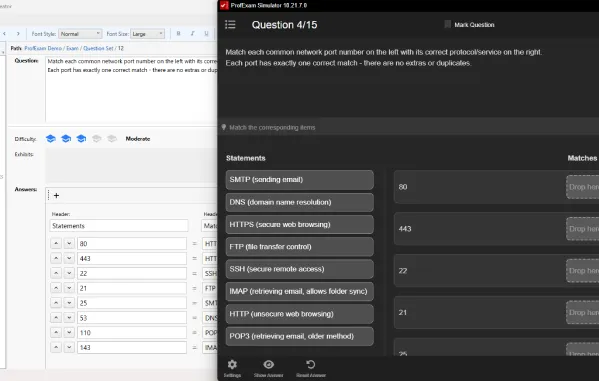Click the Drop here zone beside 443
599x381 pixels.
pyautogui.click(x=583, y=229)
